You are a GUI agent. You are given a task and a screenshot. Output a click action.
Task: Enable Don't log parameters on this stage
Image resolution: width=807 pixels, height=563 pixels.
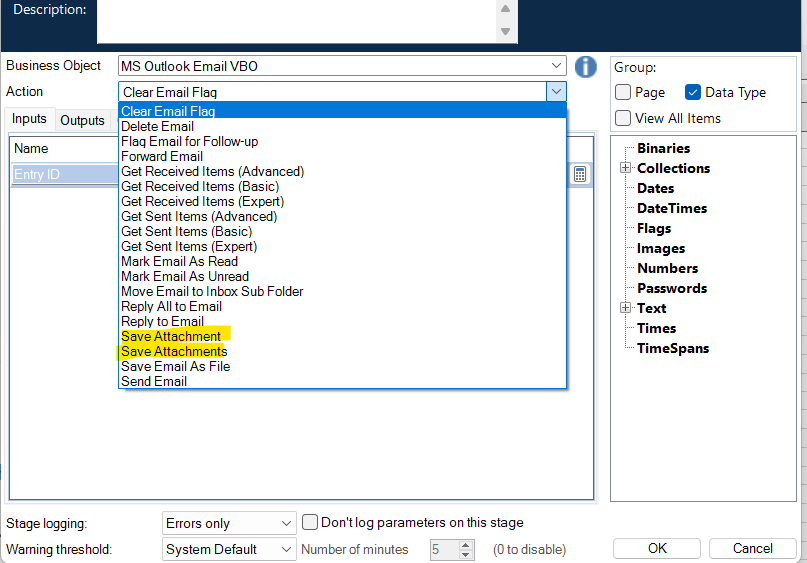pyautogui.click(x=310, y=522)
